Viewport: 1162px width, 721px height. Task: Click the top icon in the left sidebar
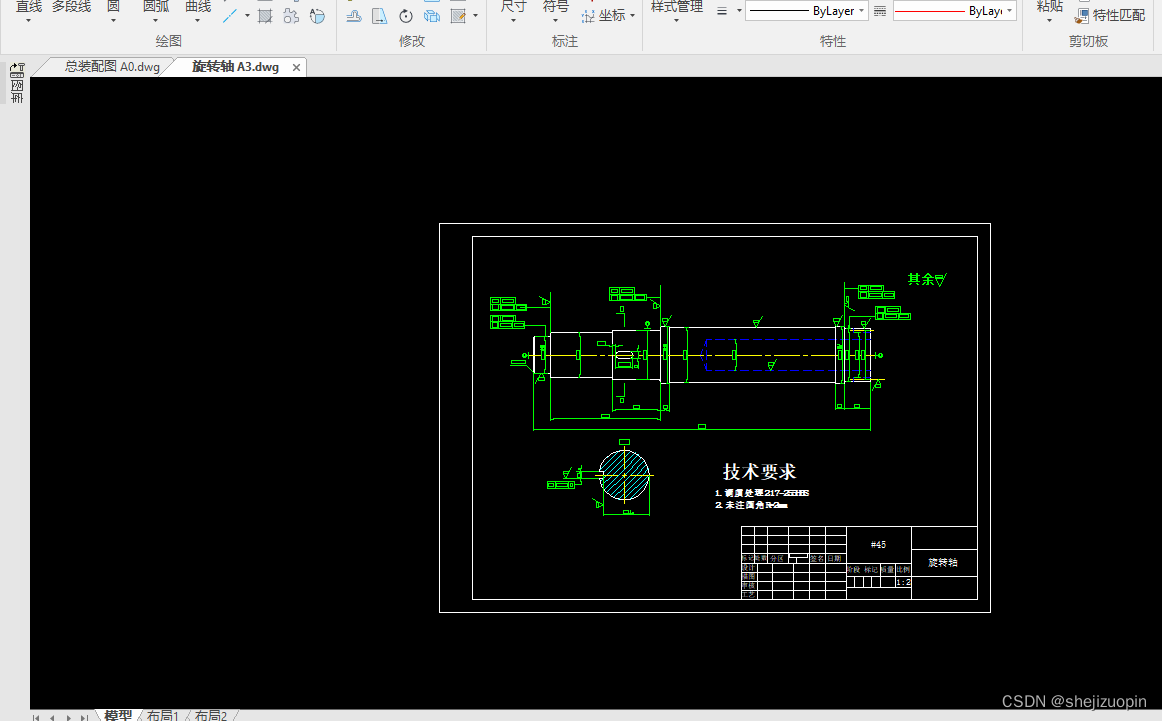coord(17,70)
